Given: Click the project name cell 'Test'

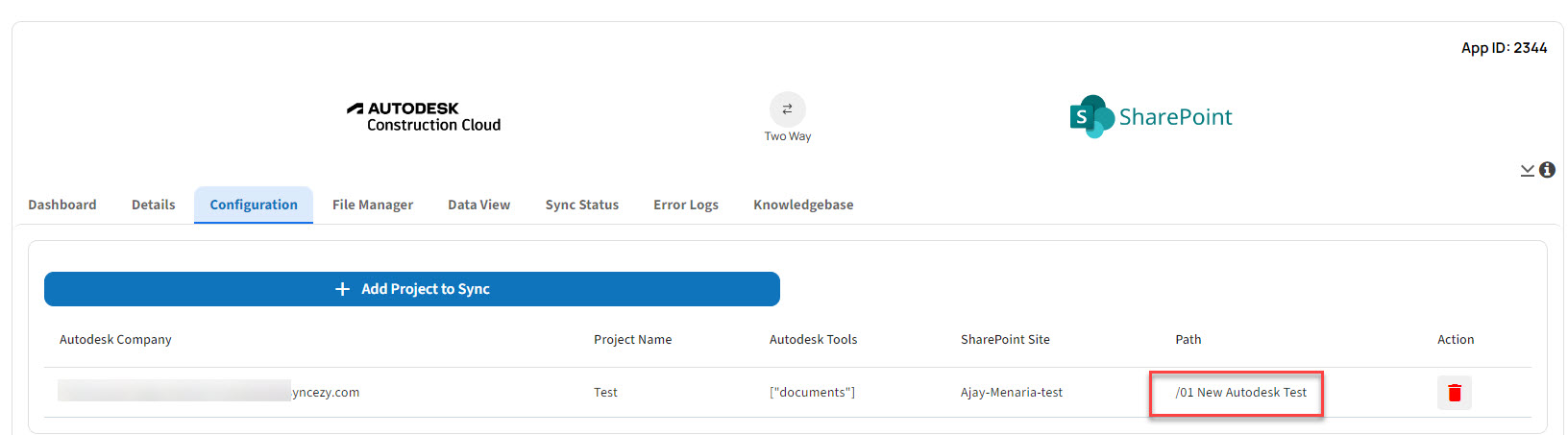Looking at the screenshot, I should point(605,392).
